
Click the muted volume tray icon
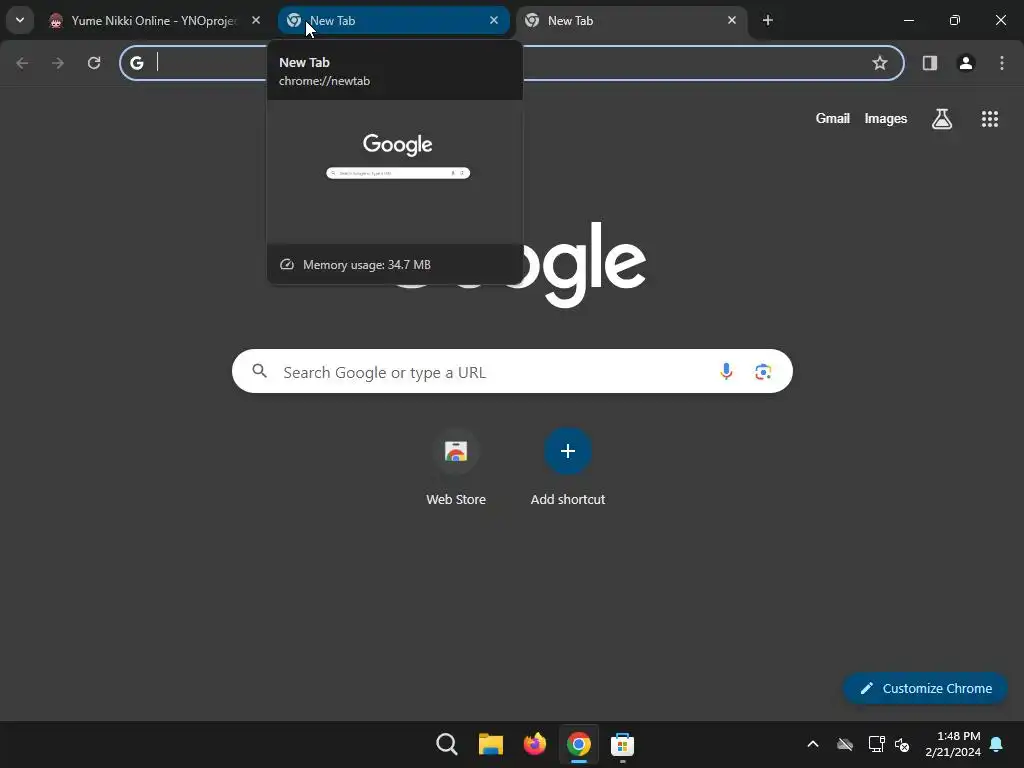(902, 744)
